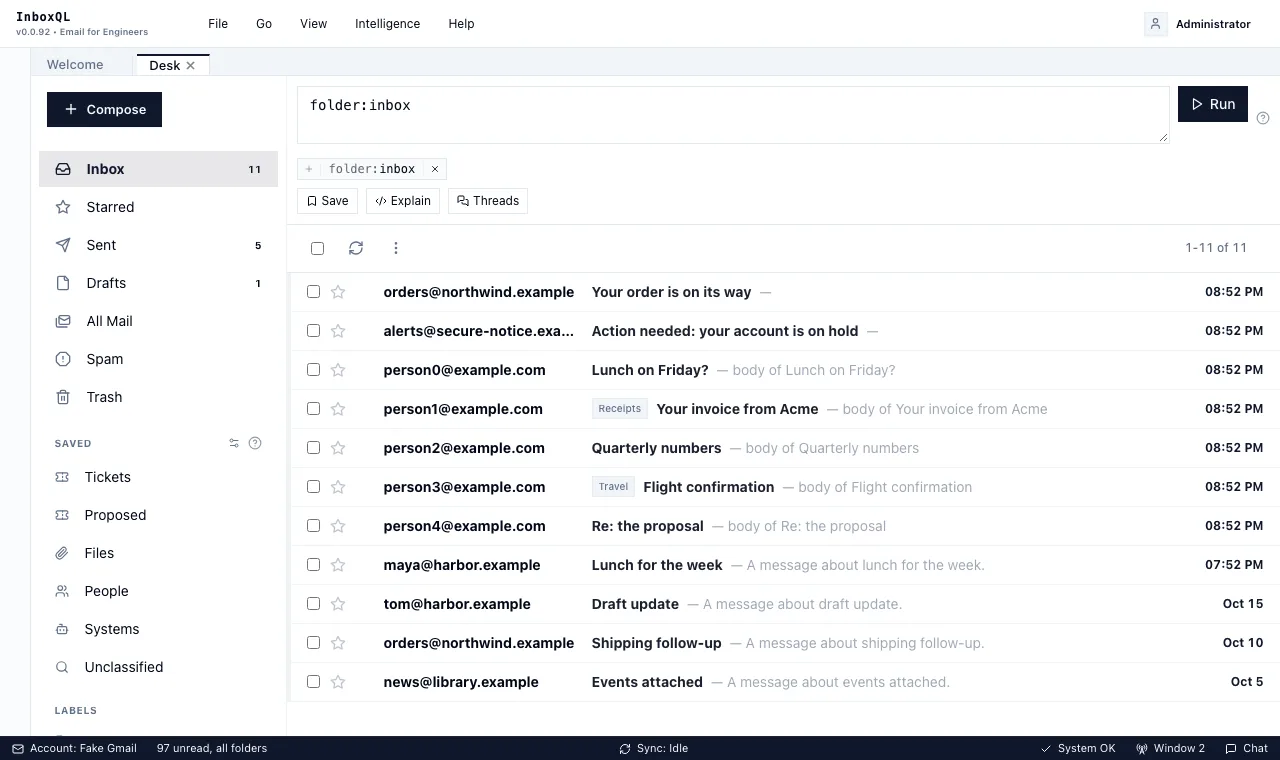The image size is (1280, 760).
Task: Star the Events attached email
Action: [x=338, y=682]
